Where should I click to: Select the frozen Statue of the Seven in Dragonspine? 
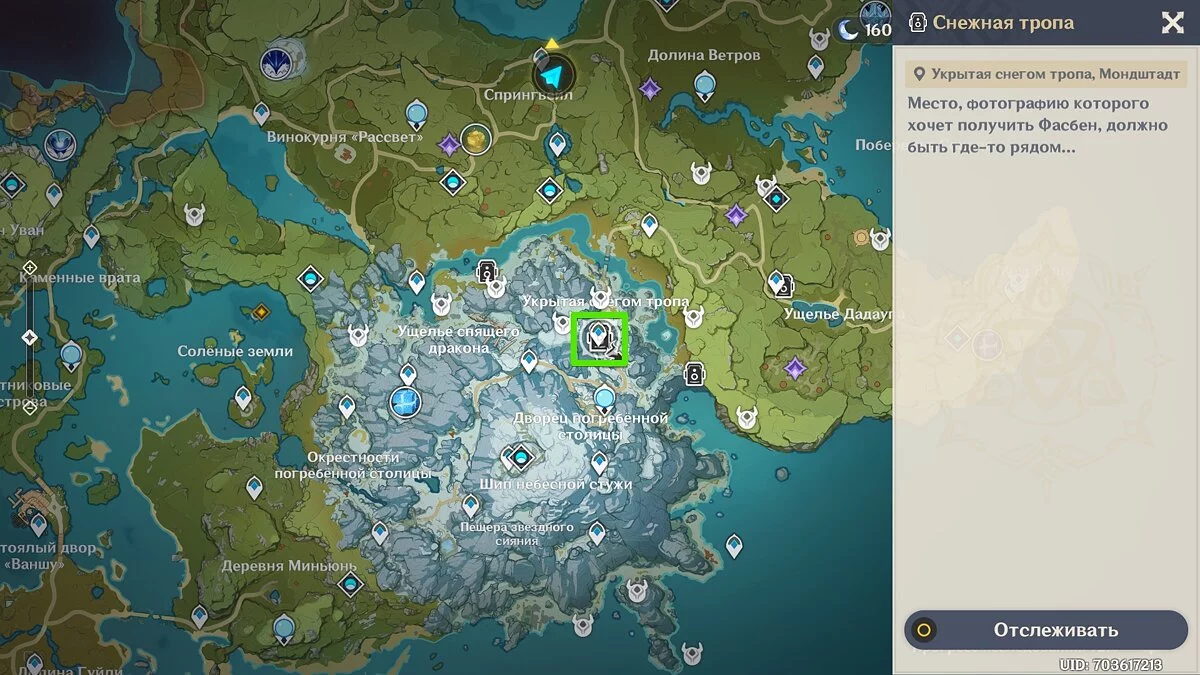405,402
